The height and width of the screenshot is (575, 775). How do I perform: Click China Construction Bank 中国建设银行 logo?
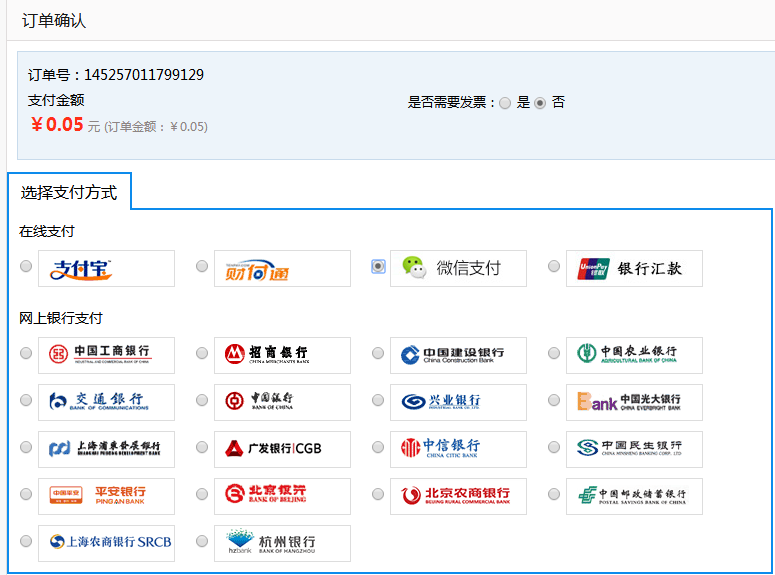pos(458,355)
